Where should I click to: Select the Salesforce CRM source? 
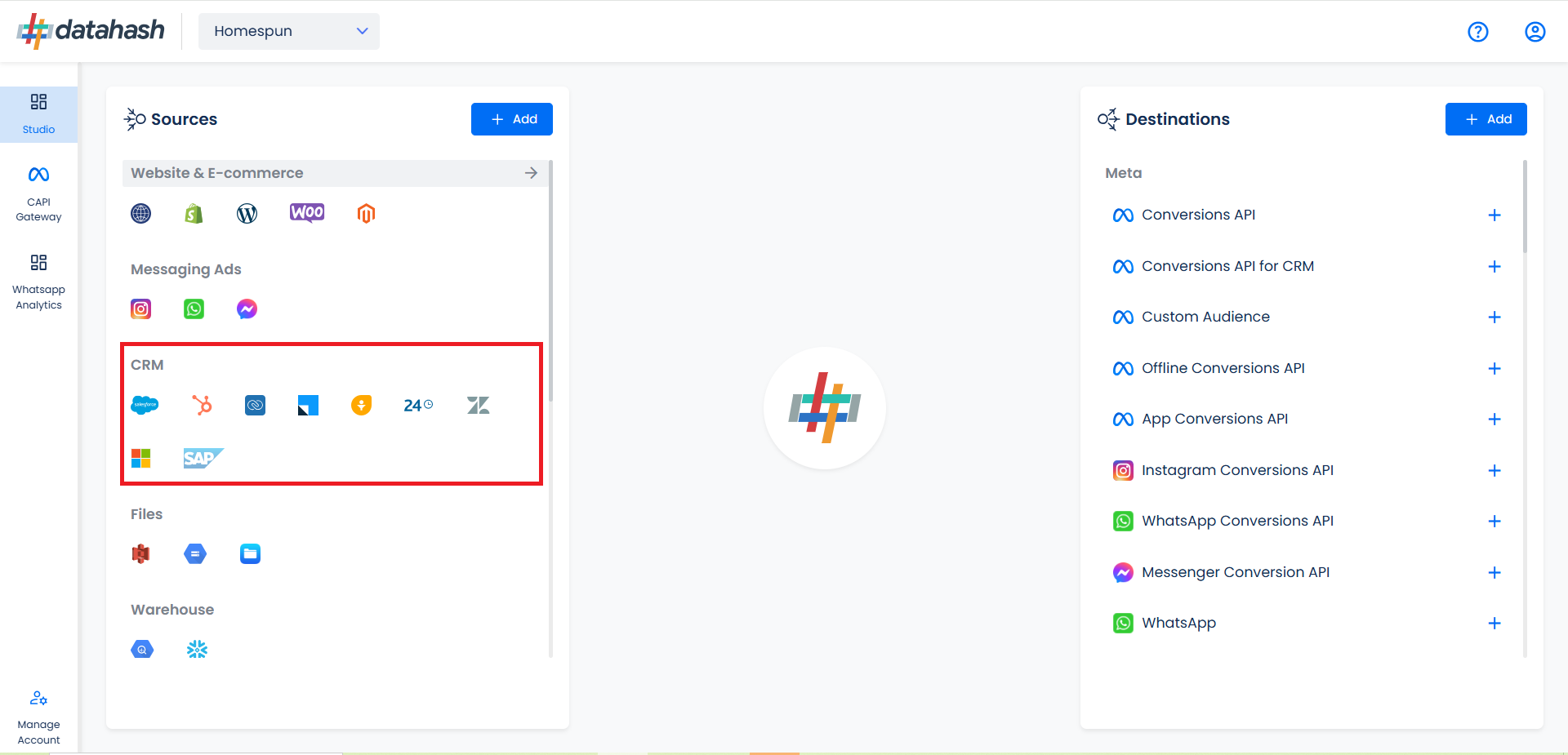click(x=145, y=405)
